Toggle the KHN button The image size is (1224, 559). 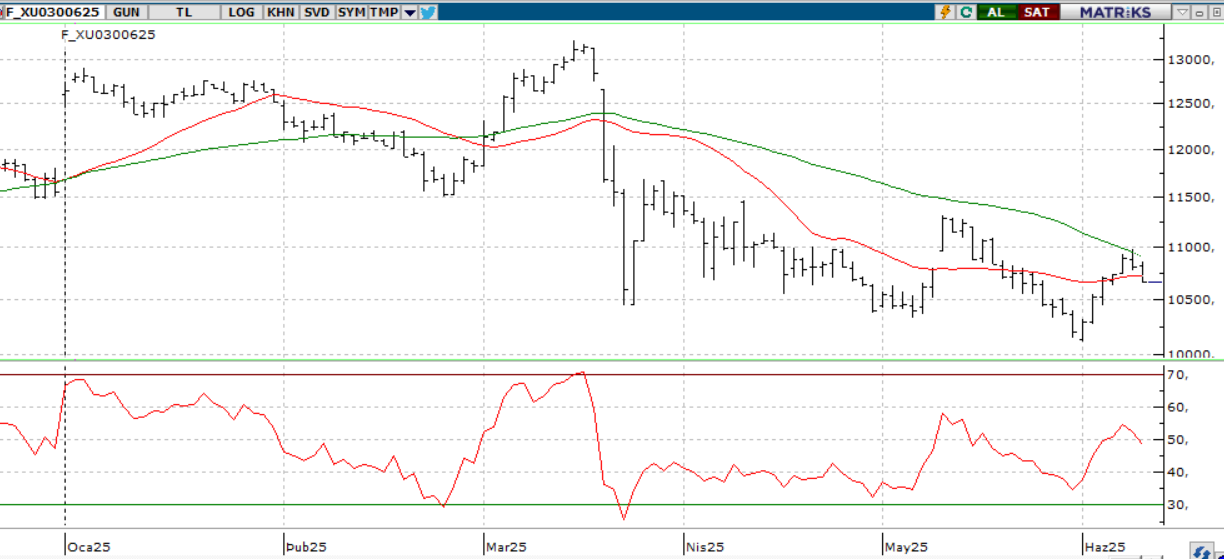pyautogui.click(x=281, y=12)
